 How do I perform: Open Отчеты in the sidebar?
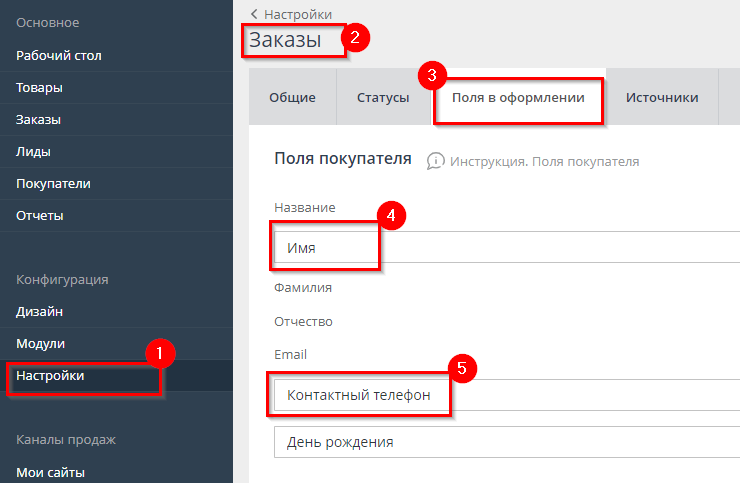pos(40,216)
